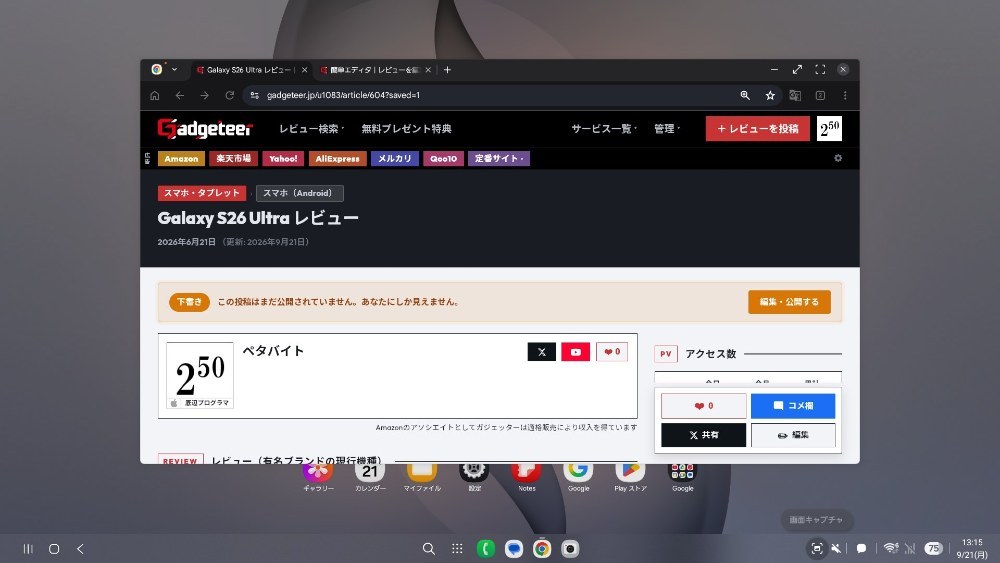Open the AliExpress shortcut link

coord(337,159)
